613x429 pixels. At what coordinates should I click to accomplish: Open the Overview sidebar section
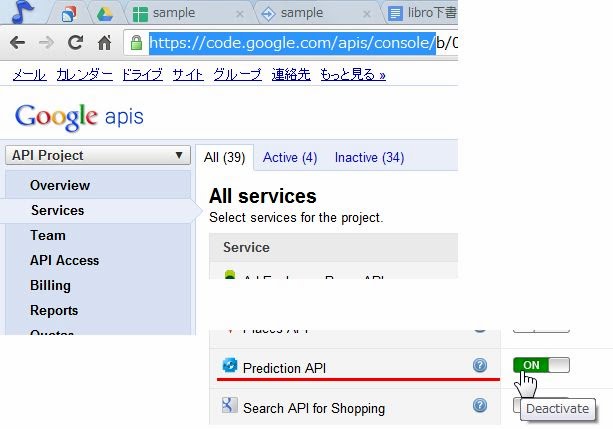coord(60,185)
